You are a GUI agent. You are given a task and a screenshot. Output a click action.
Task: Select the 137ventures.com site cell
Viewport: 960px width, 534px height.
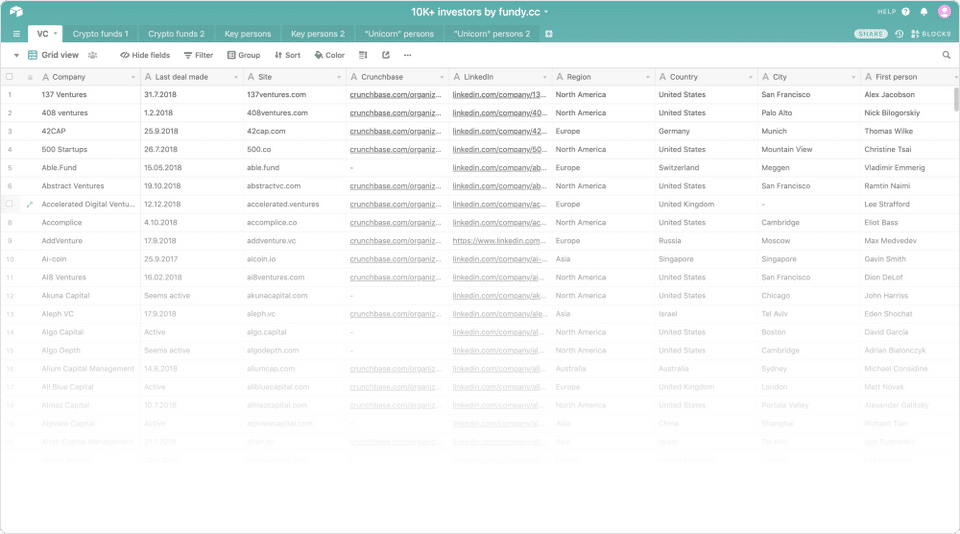(x=294, y=95)
